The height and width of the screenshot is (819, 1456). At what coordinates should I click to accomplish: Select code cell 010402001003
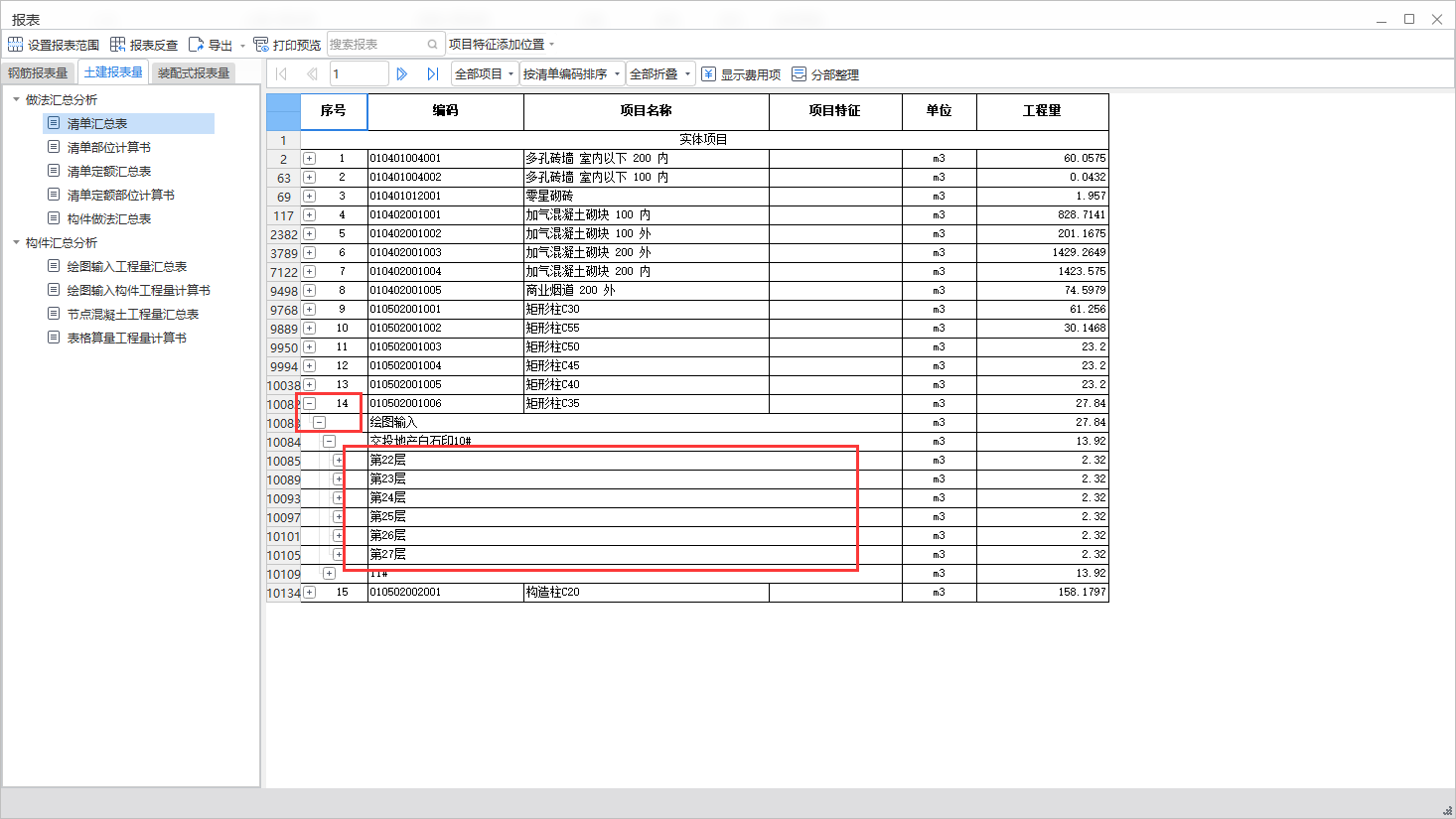point(446,253)
